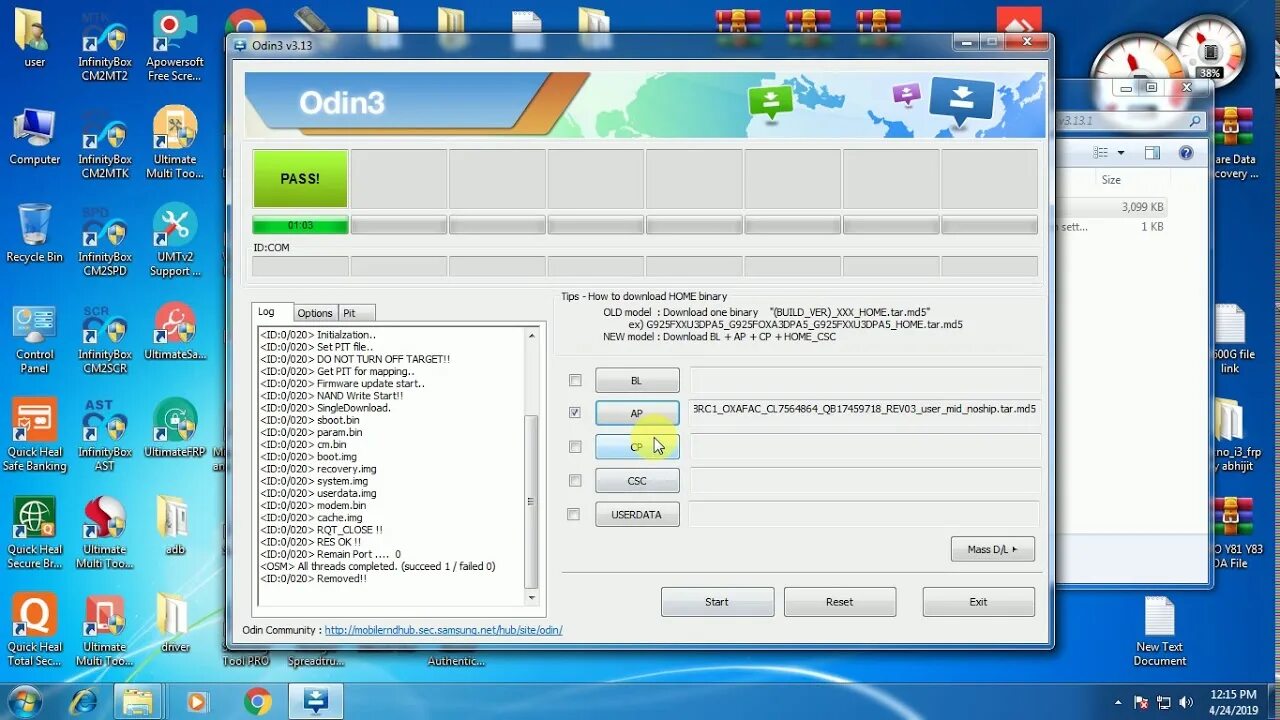Click the Size column header in Explorer
The image size is (1280, 720).
1111,180
